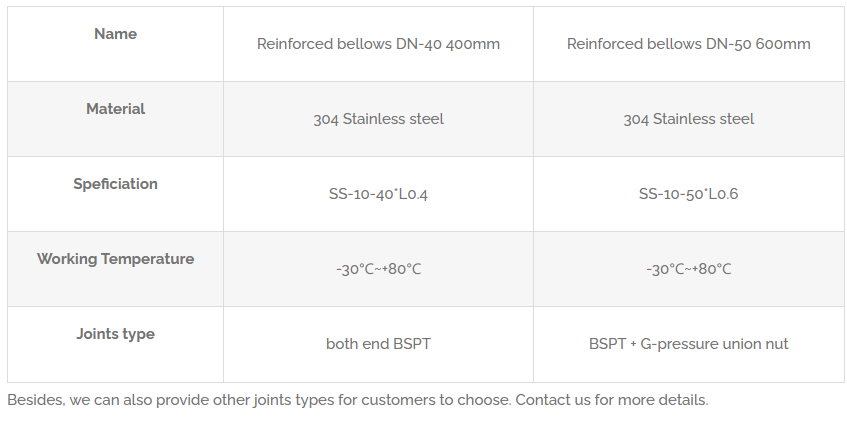Select the Reinforced bellows DN-40 400mm name

[378, 44]
